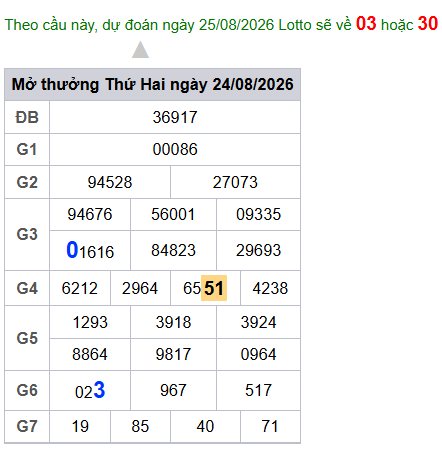Click the red predicted number 03
The width and height of the screenshot is (442, 450).
[366, 23]
